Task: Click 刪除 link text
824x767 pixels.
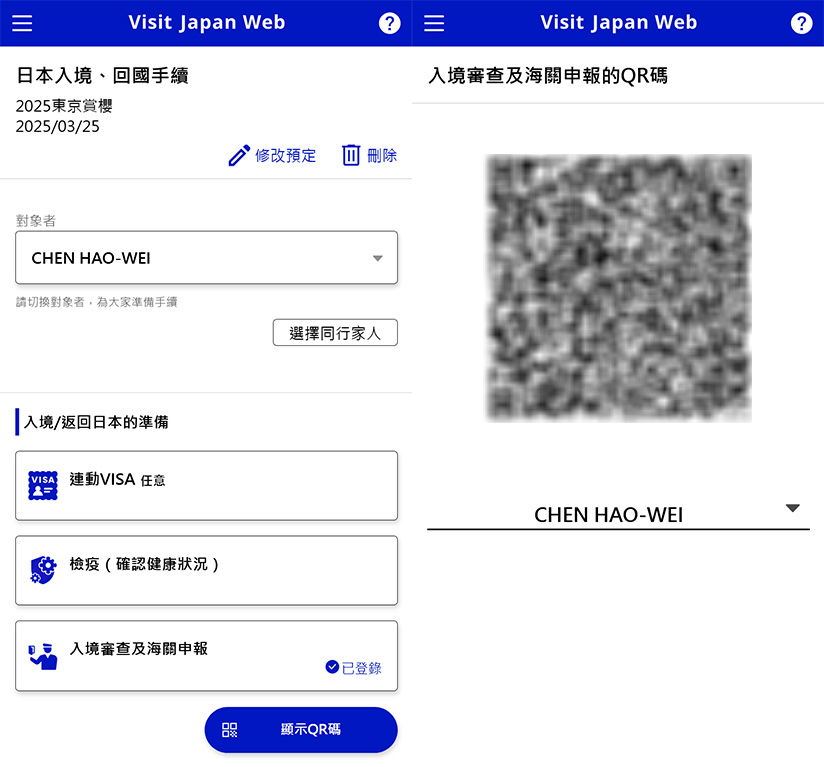Action: point(382,156)
